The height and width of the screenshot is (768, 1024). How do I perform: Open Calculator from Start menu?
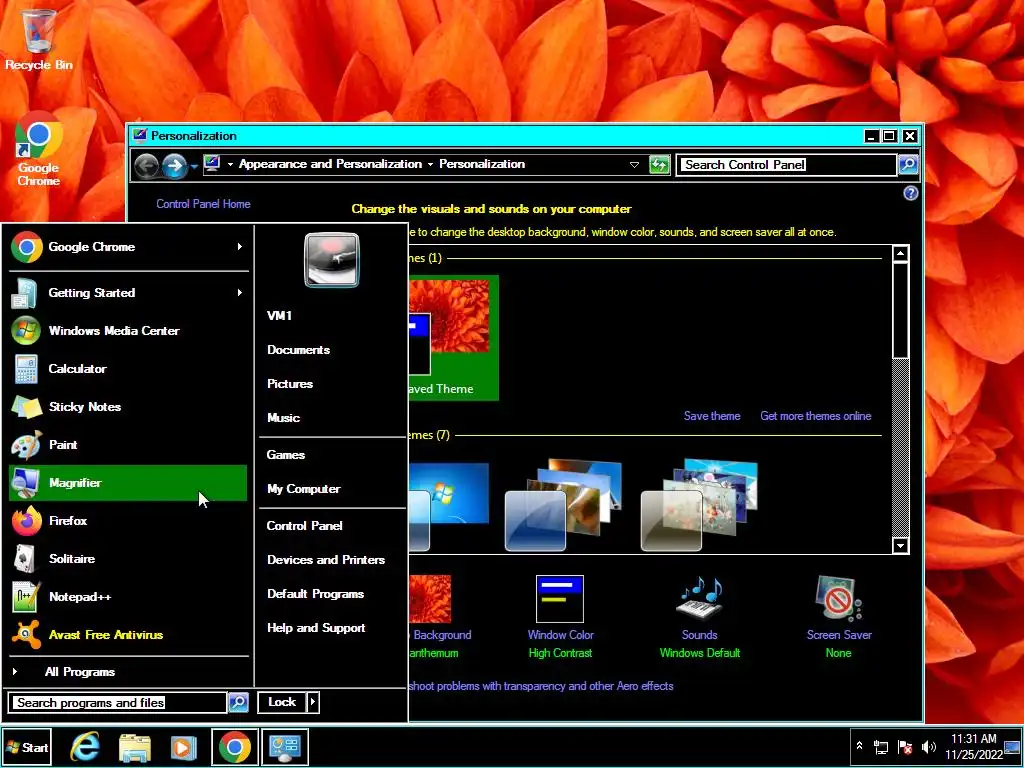click(x=128, y=368)
